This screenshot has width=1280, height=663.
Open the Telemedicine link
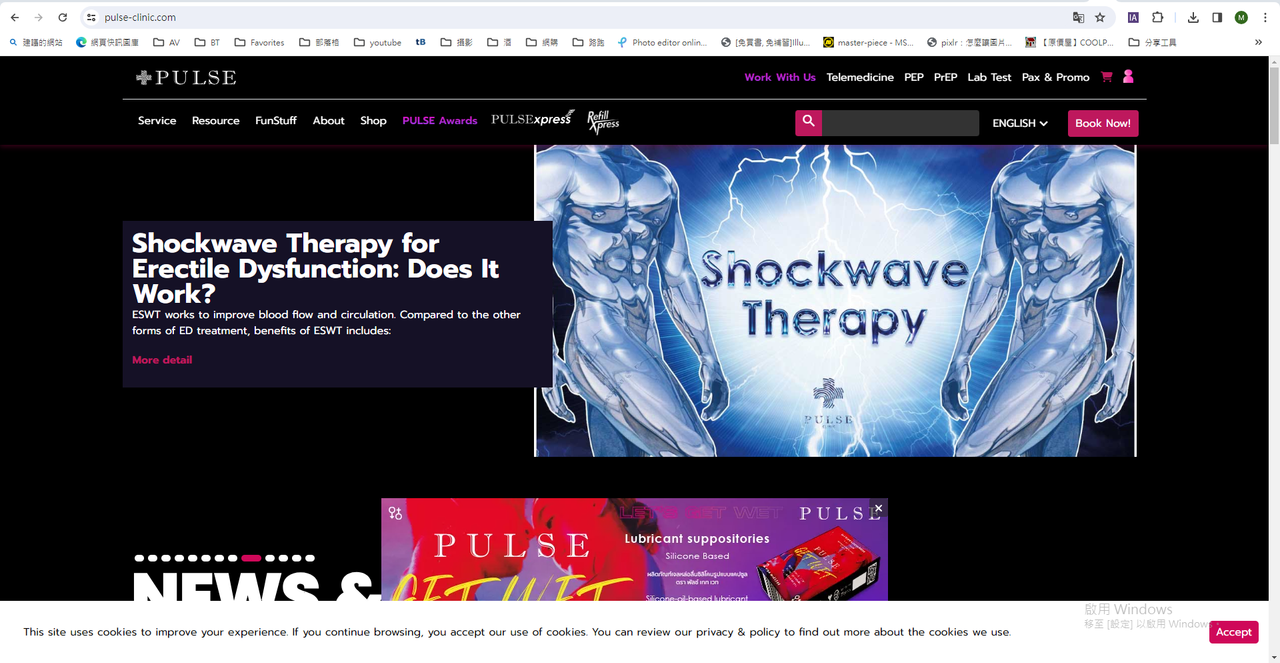tap(860, 77)
